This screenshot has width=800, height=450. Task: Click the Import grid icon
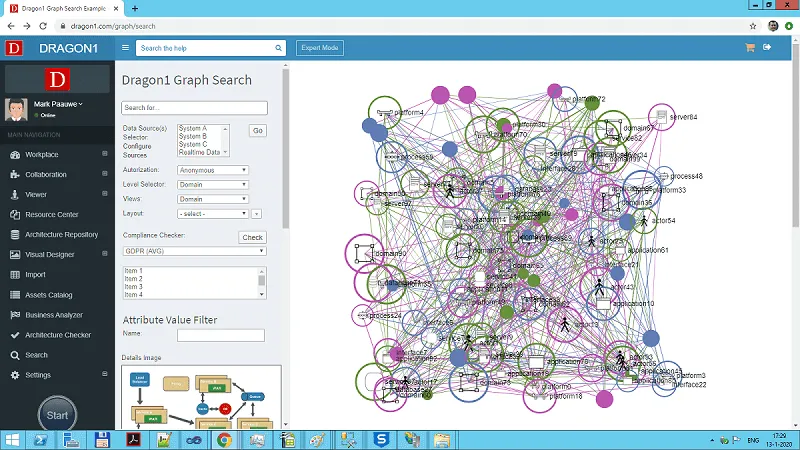click(x=15, y=274)
